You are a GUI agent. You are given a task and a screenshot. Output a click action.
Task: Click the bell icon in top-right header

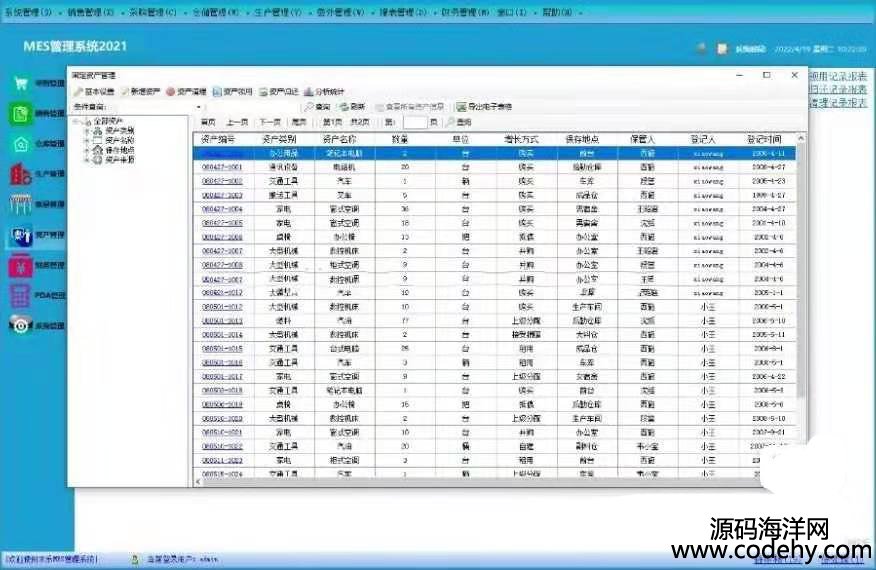click(x=702, y=49)
